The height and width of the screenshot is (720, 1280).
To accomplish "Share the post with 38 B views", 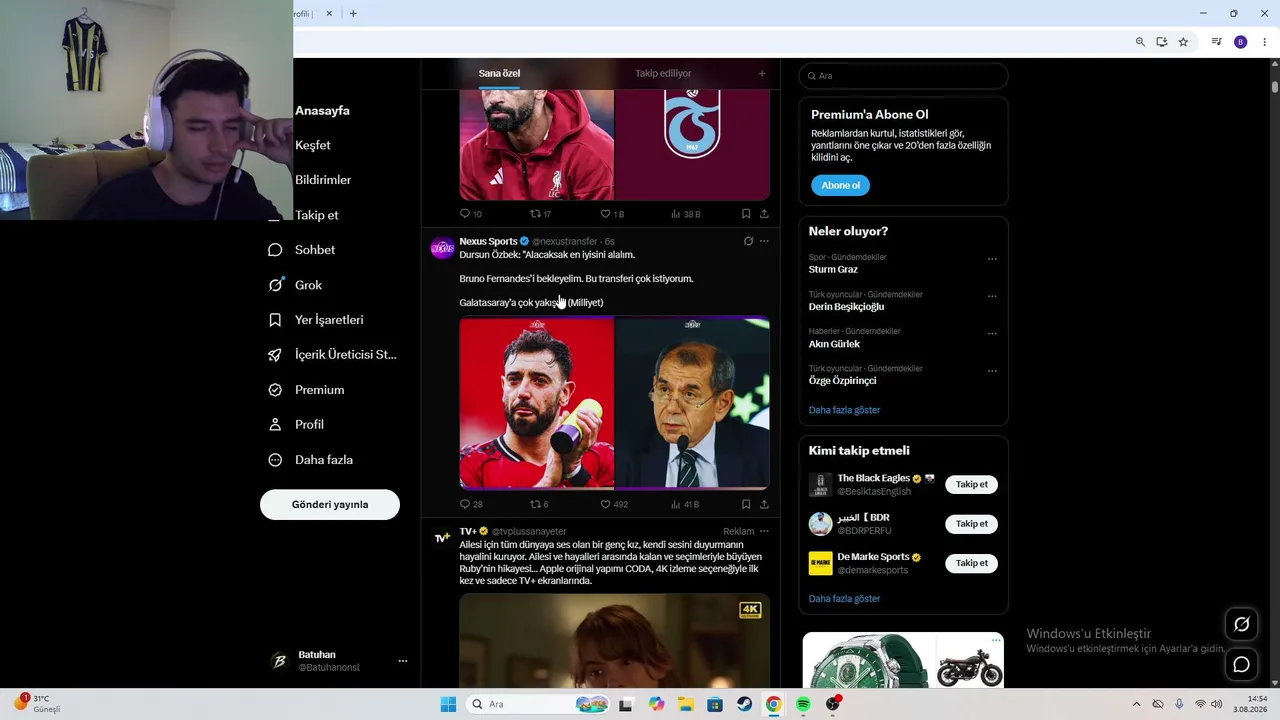I will [x=764, y=214].
